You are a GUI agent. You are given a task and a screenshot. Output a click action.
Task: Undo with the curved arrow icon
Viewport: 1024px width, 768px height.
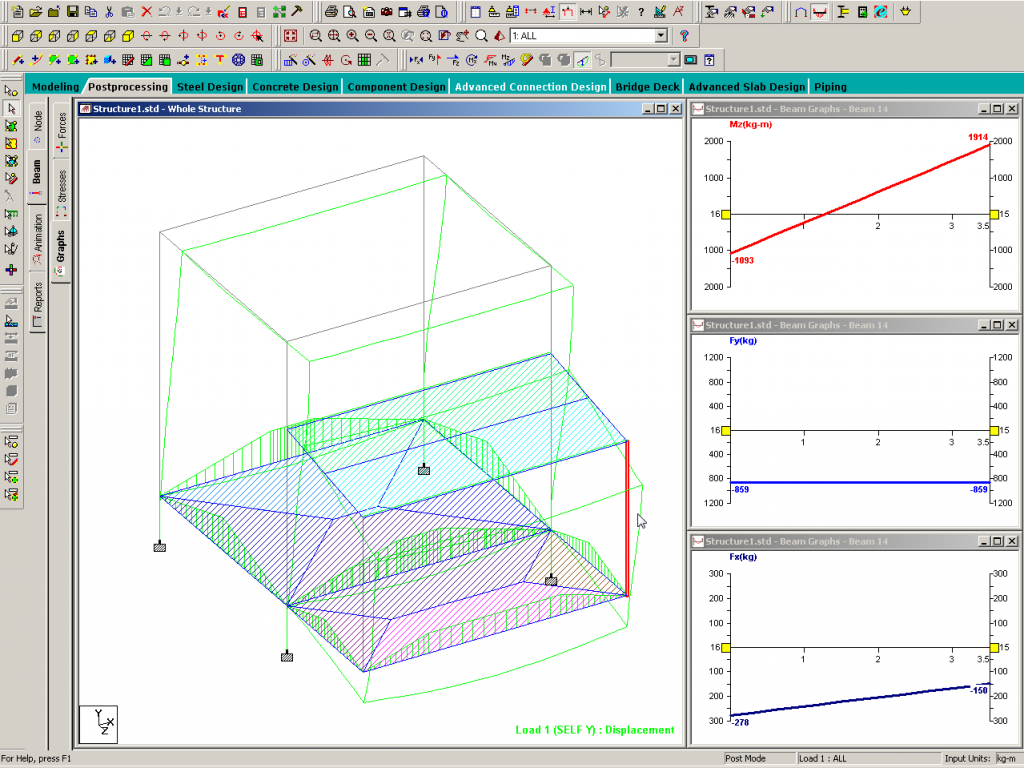pyautogui.click(x=165, y=12)
